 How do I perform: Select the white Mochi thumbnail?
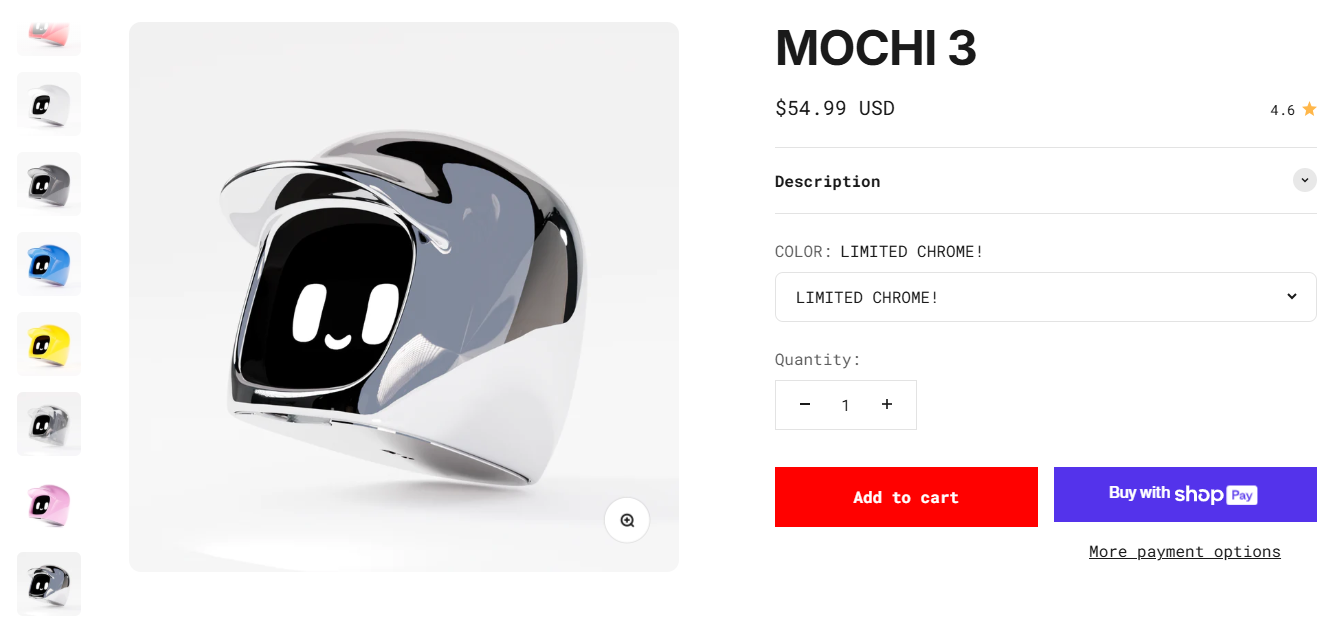(49, 104)
